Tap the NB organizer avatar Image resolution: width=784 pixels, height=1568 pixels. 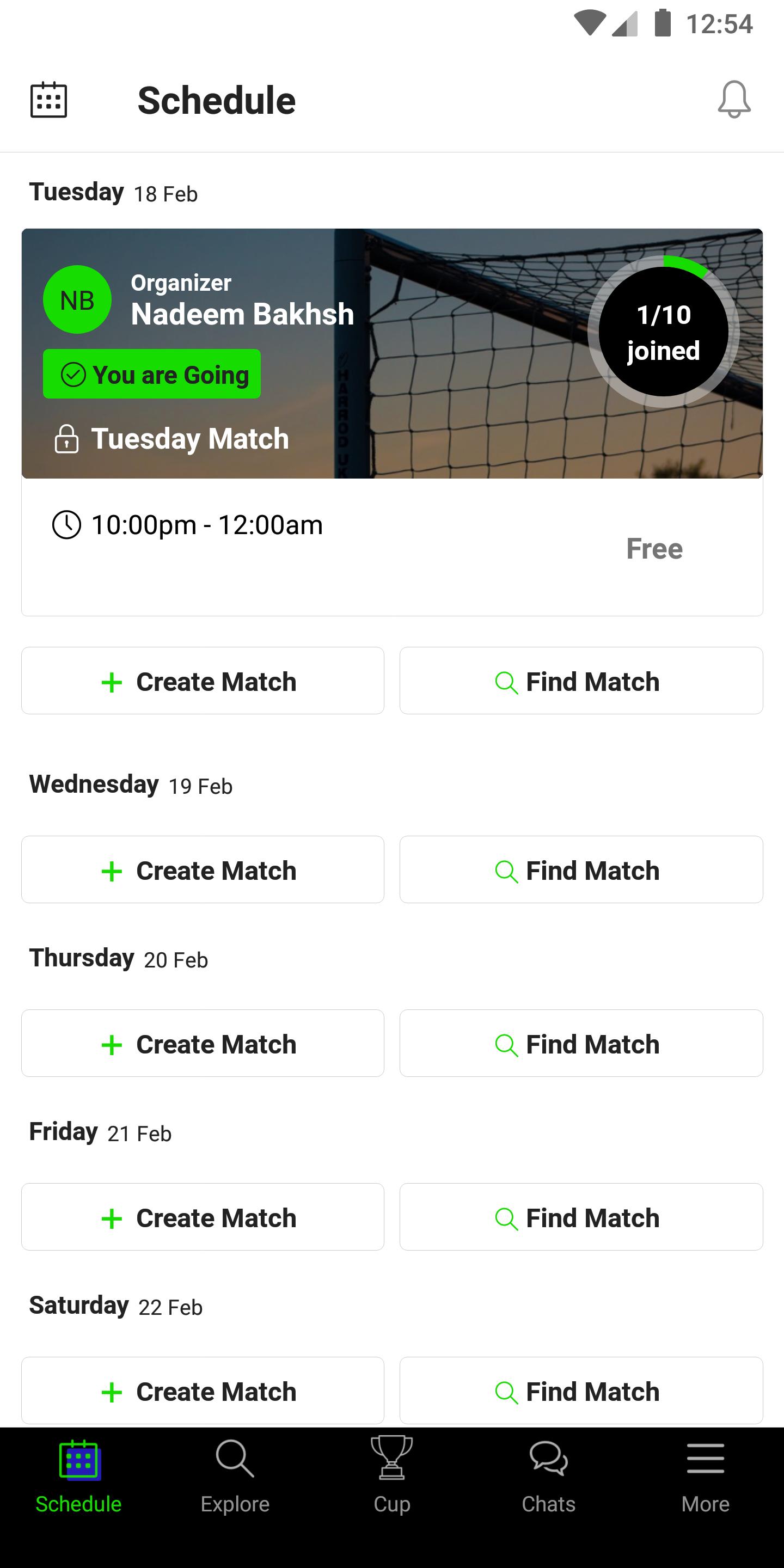pyautogui.click(x=77, y=299)
